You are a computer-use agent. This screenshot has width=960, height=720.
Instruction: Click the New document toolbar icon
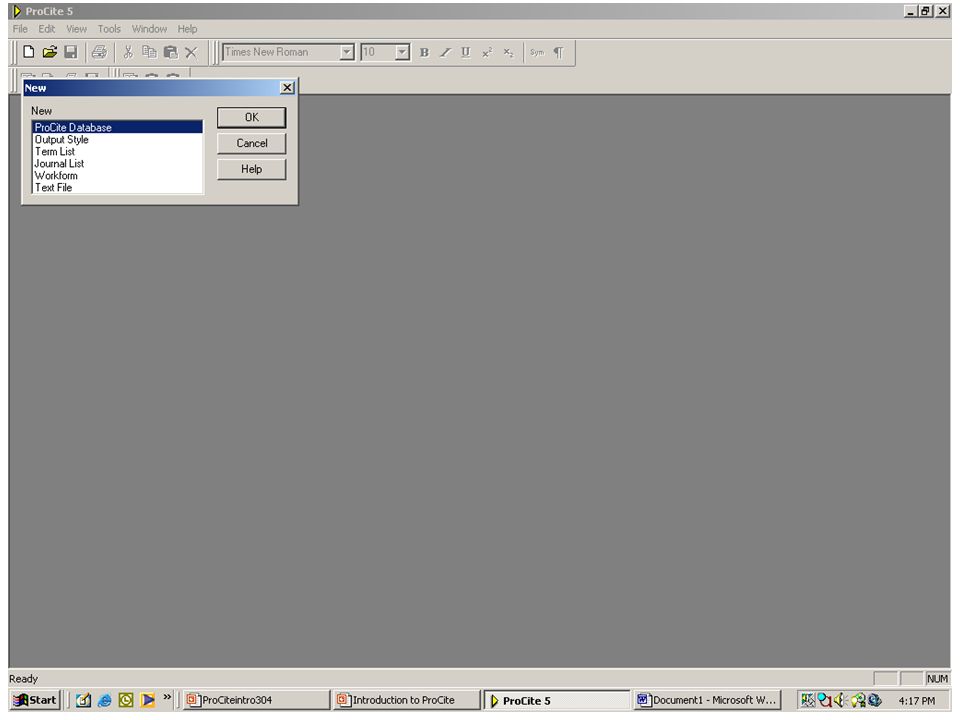pos(28,52)
